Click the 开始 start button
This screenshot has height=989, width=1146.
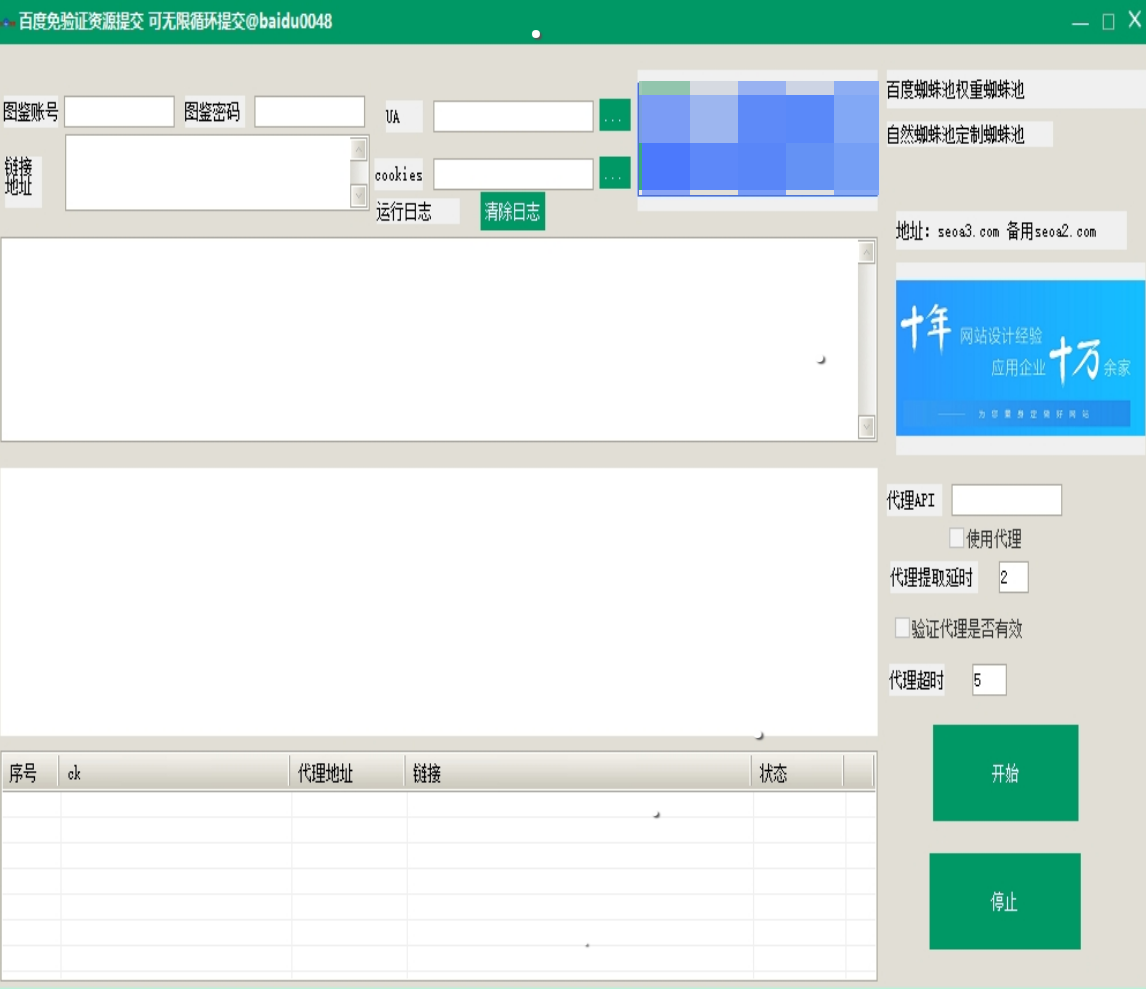(x=1005, y=773)
